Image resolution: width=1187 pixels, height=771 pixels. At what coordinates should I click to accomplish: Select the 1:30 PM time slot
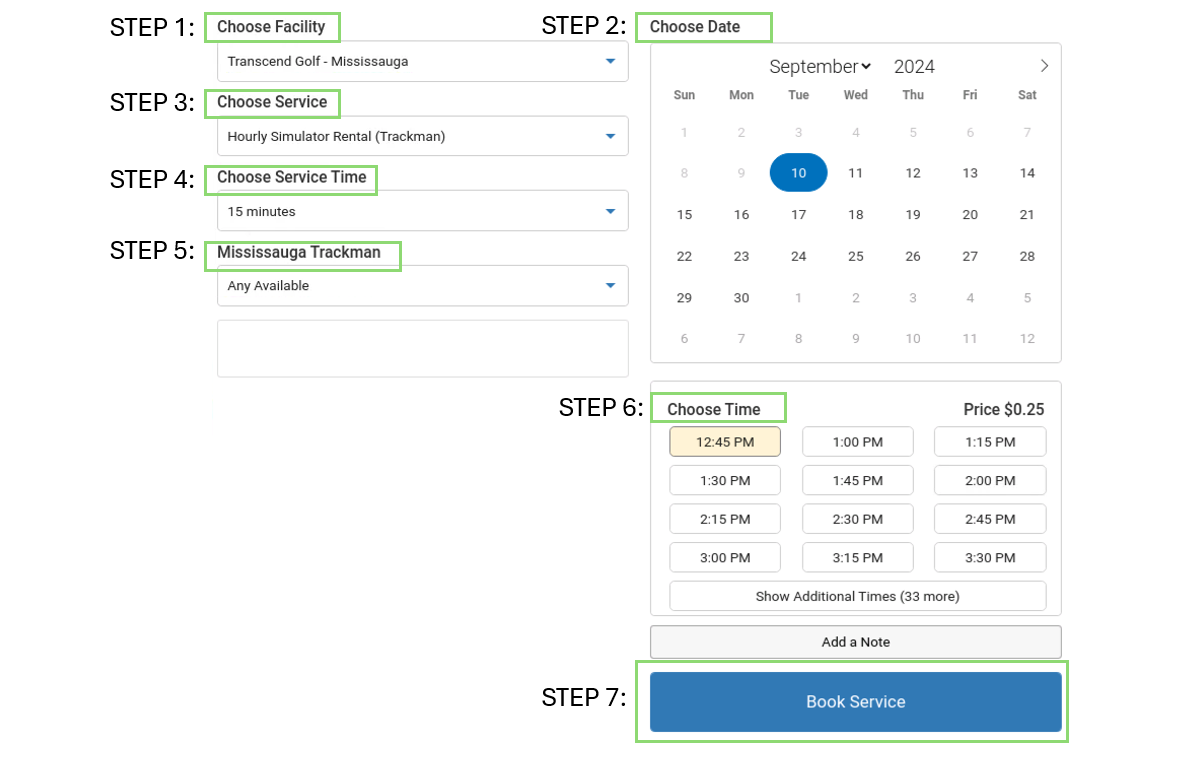[724, 480]
